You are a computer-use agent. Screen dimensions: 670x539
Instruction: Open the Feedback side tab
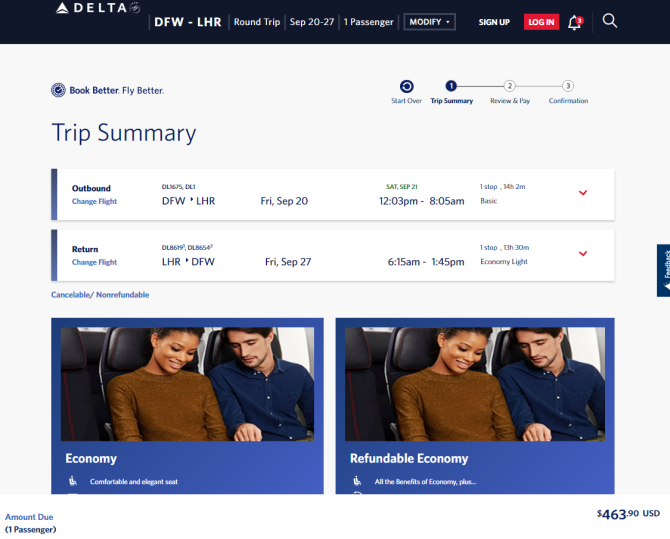point(664,270)
